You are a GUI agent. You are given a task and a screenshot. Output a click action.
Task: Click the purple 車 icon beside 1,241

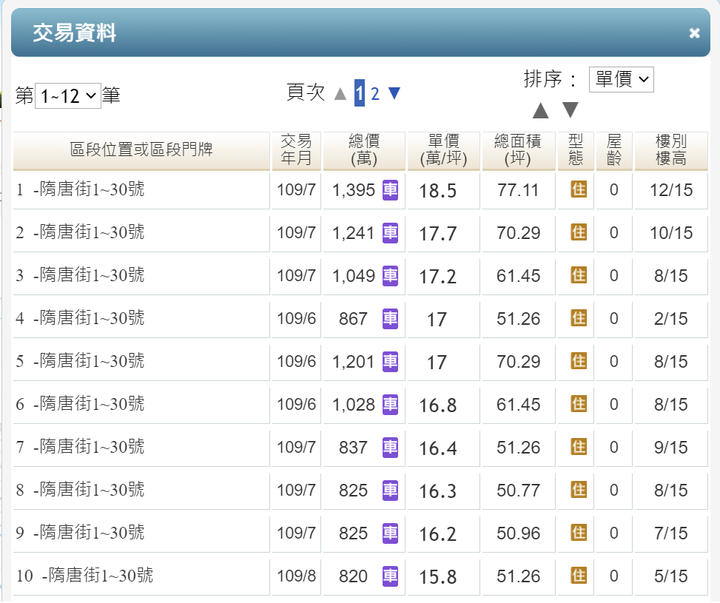(390, 233)
